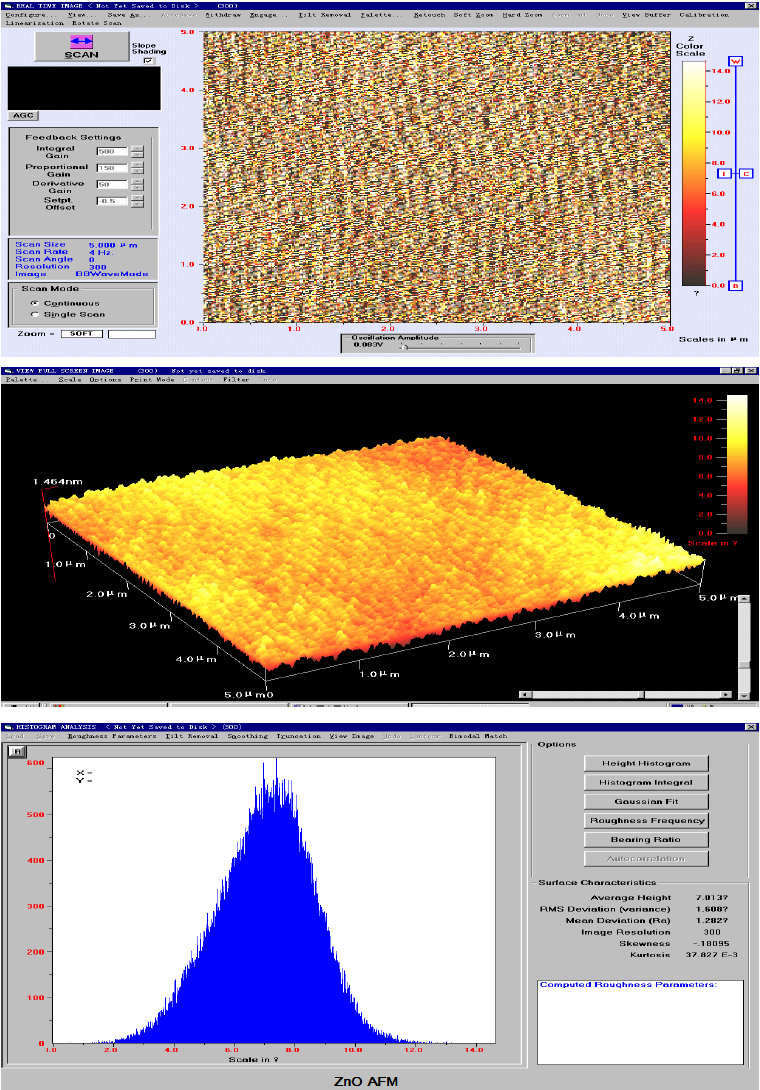Image resolution: width=760 pixels, height=1090 pixels.
Task: Click the Setpt Offset stepper arrows
Action: tap(137, 202)
